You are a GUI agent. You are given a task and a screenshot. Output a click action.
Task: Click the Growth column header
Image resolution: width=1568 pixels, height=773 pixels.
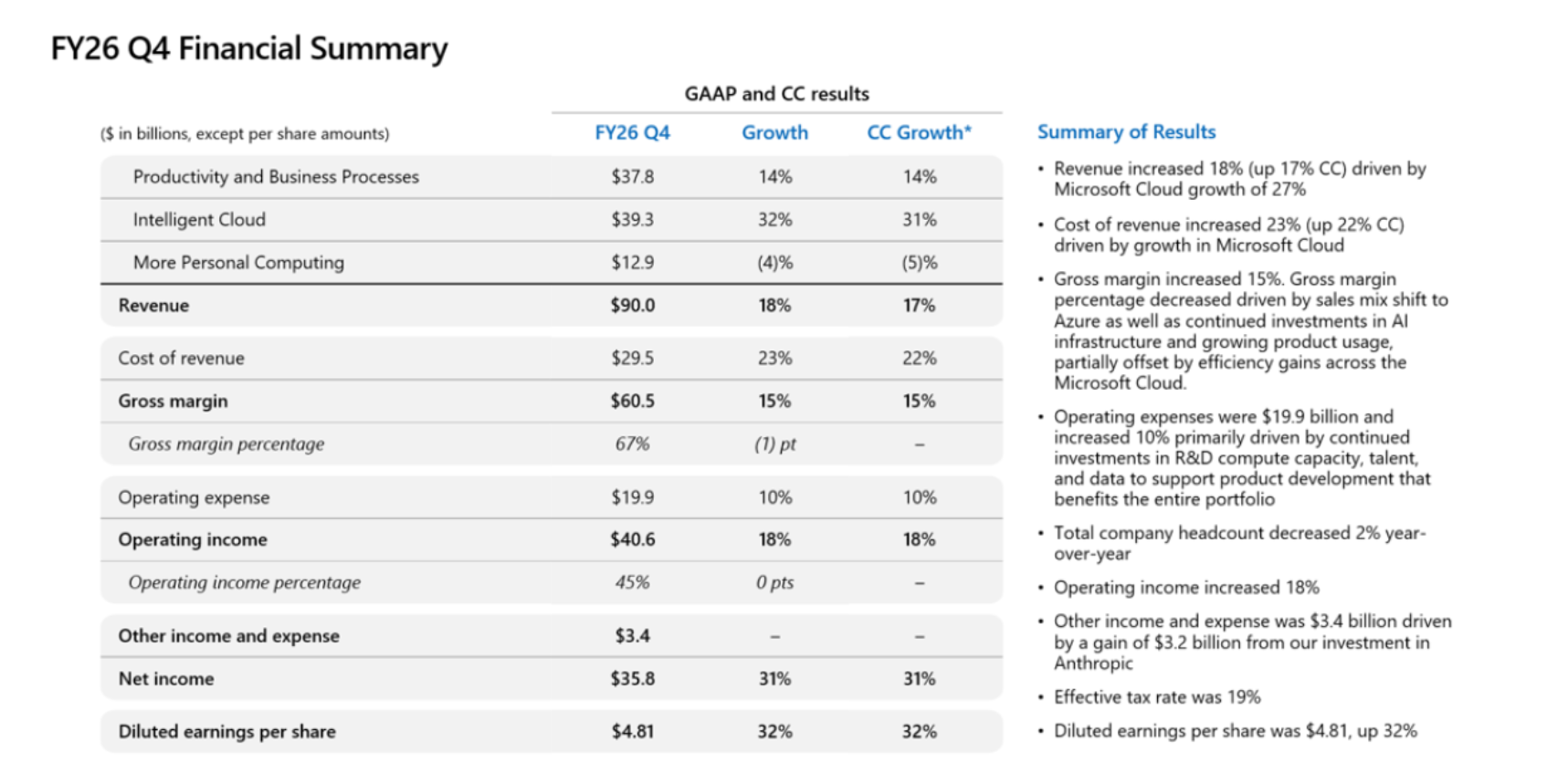774,132
